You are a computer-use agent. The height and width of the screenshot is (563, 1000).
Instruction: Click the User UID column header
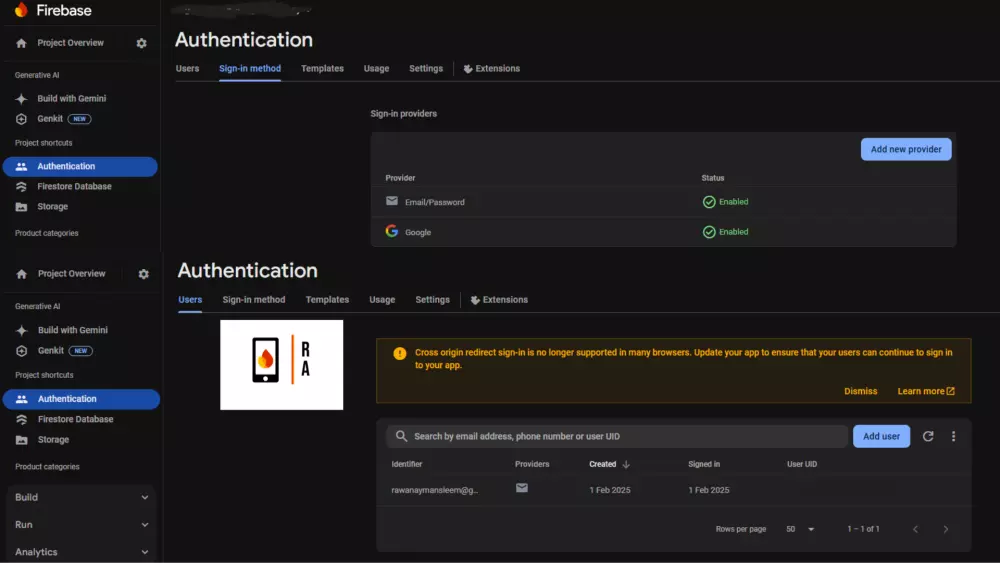pos(802,464)
